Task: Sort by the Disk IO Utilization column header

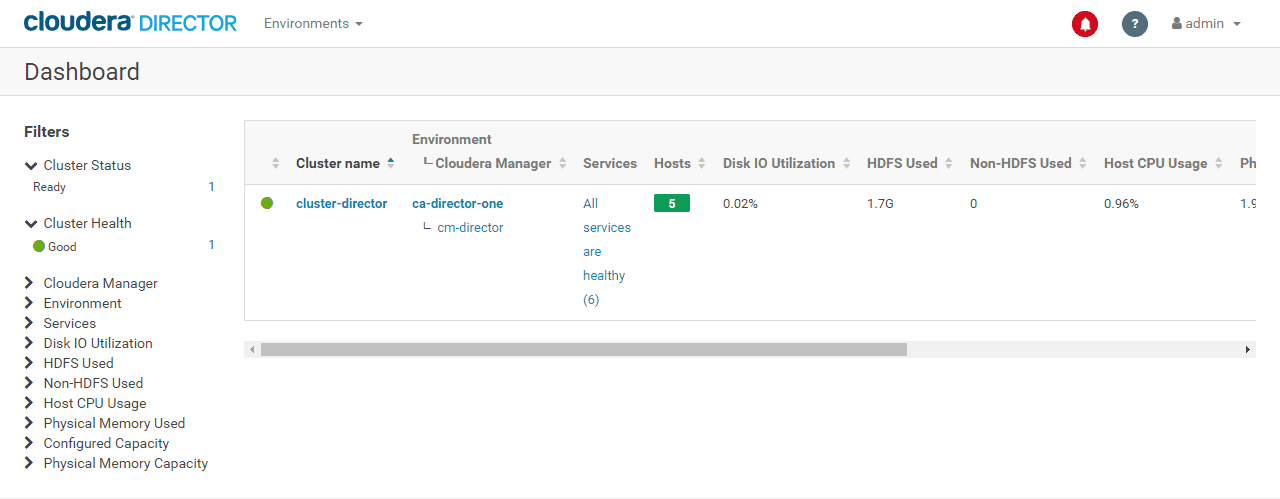Action: [779, 163]
